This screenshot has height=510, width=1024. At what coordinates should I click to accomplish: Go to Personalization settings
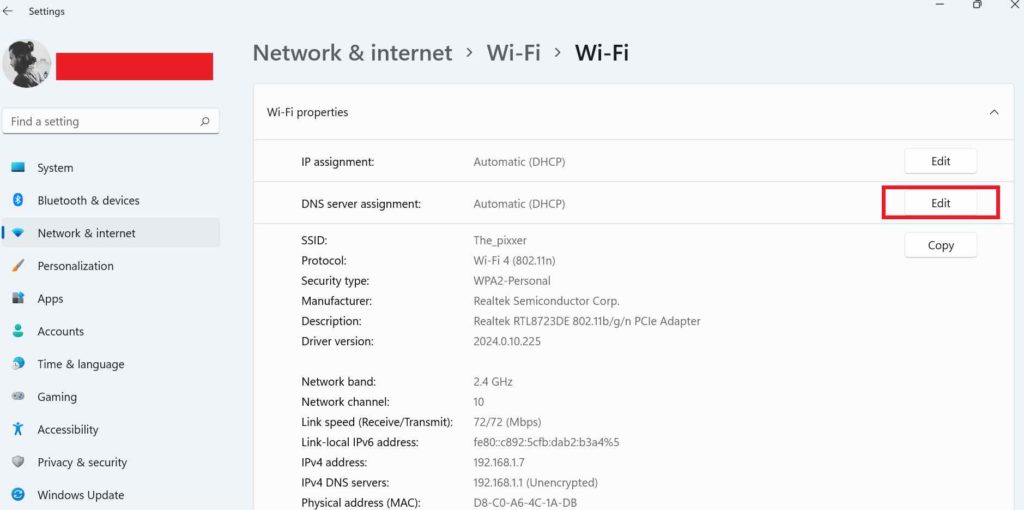(x=75, y=266)
